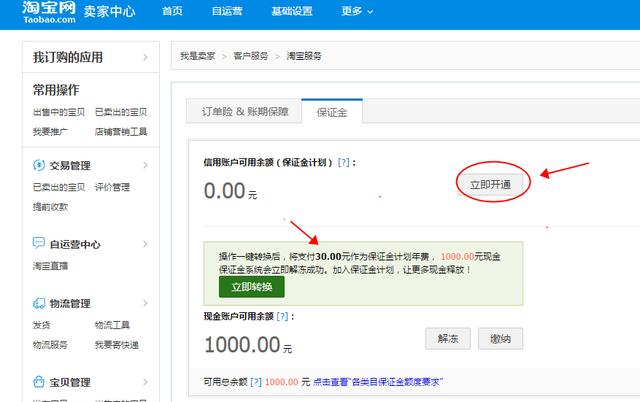Open 自运营 in top navigation

pyautogui.click(x=227, y=11)
